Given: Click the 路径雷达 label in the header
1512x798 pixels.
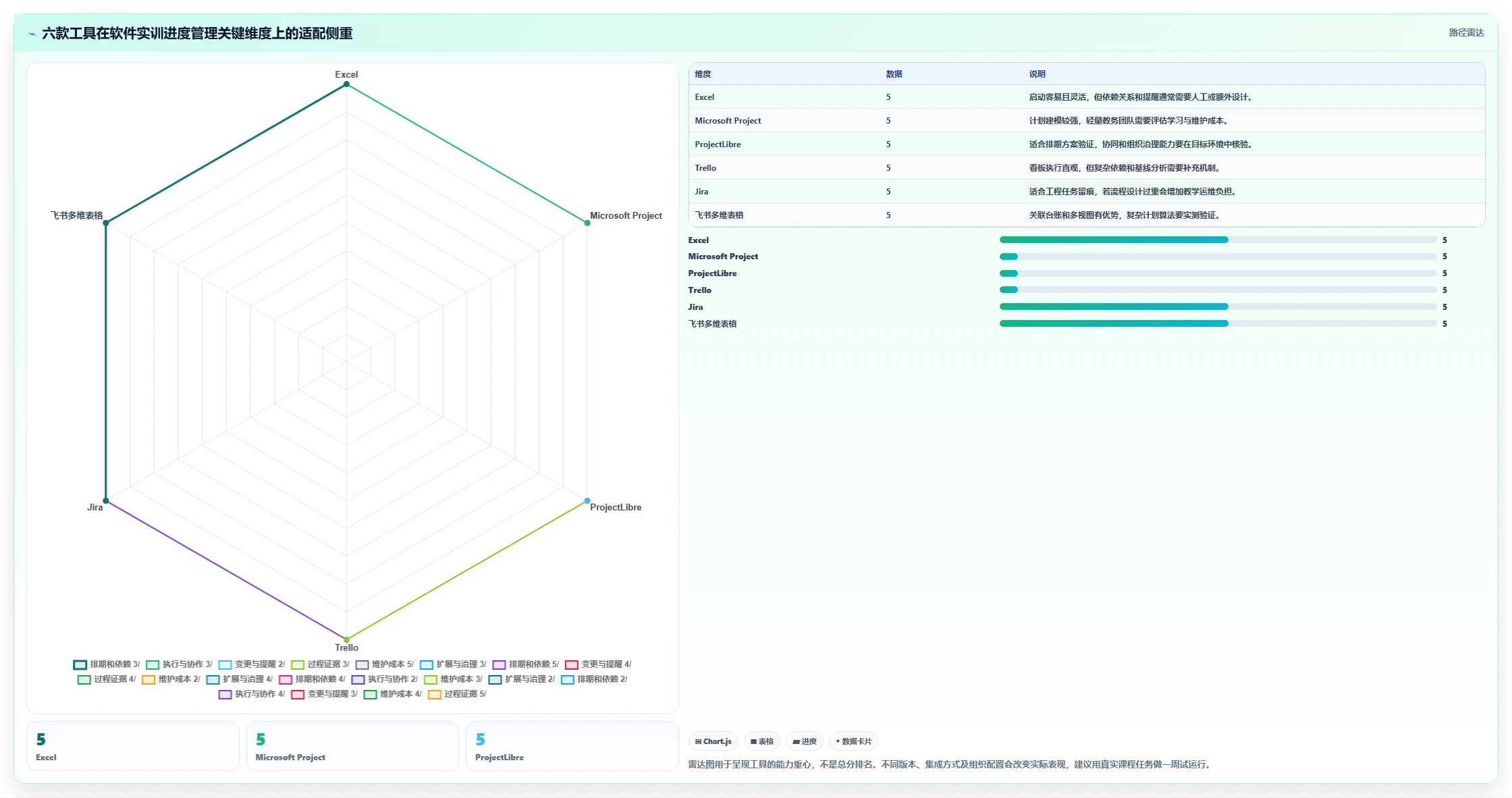Looking at the screenshot, I should 1466,32.
